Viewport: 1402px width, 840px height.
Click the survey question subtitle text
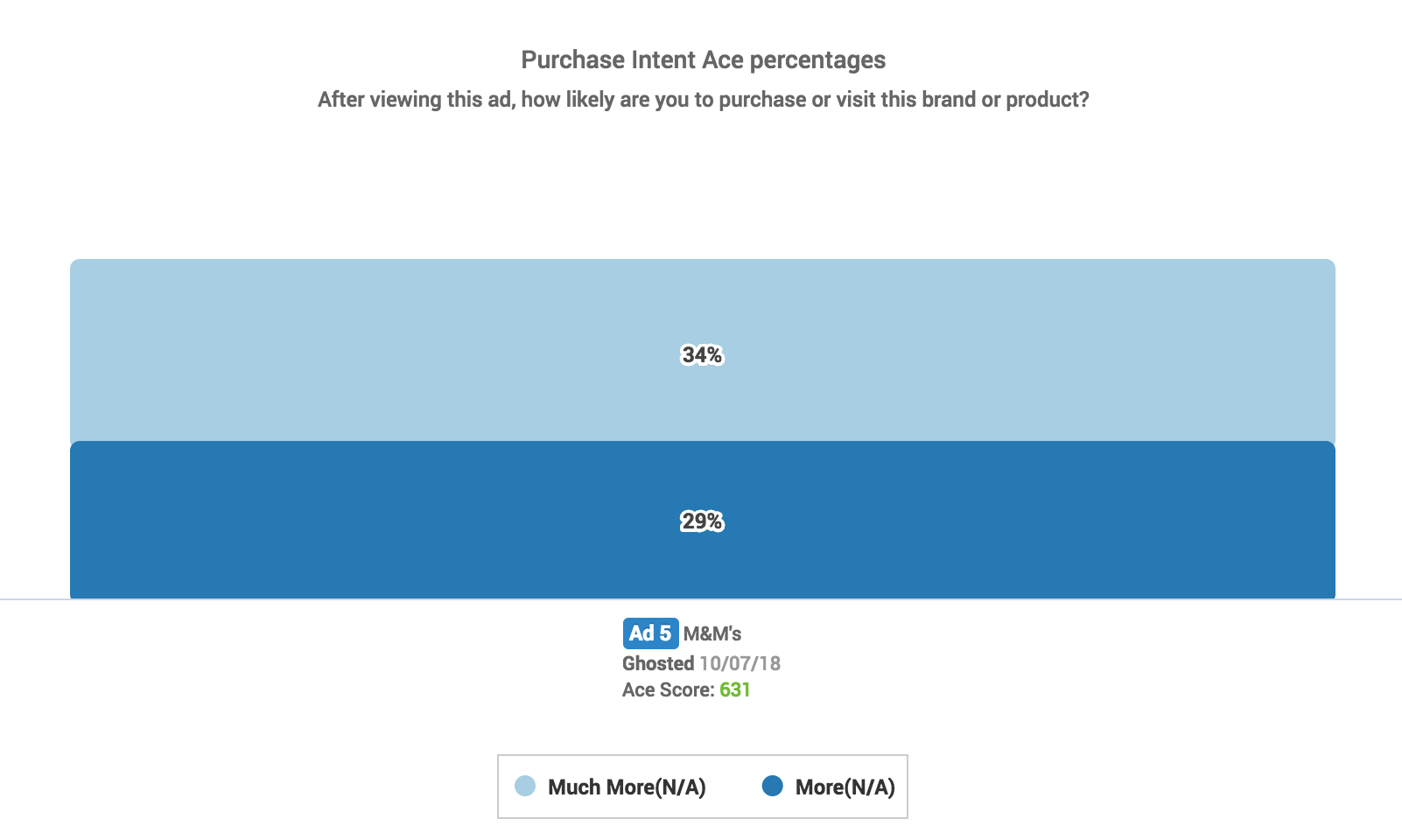point(703,100)
